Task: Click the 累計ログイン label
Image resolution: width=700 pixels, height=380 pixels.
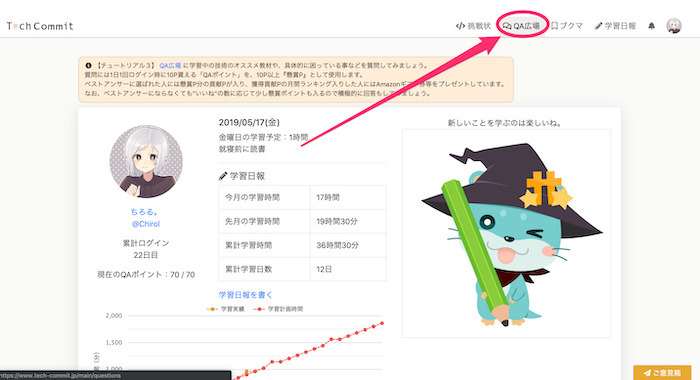Action: 146,243
